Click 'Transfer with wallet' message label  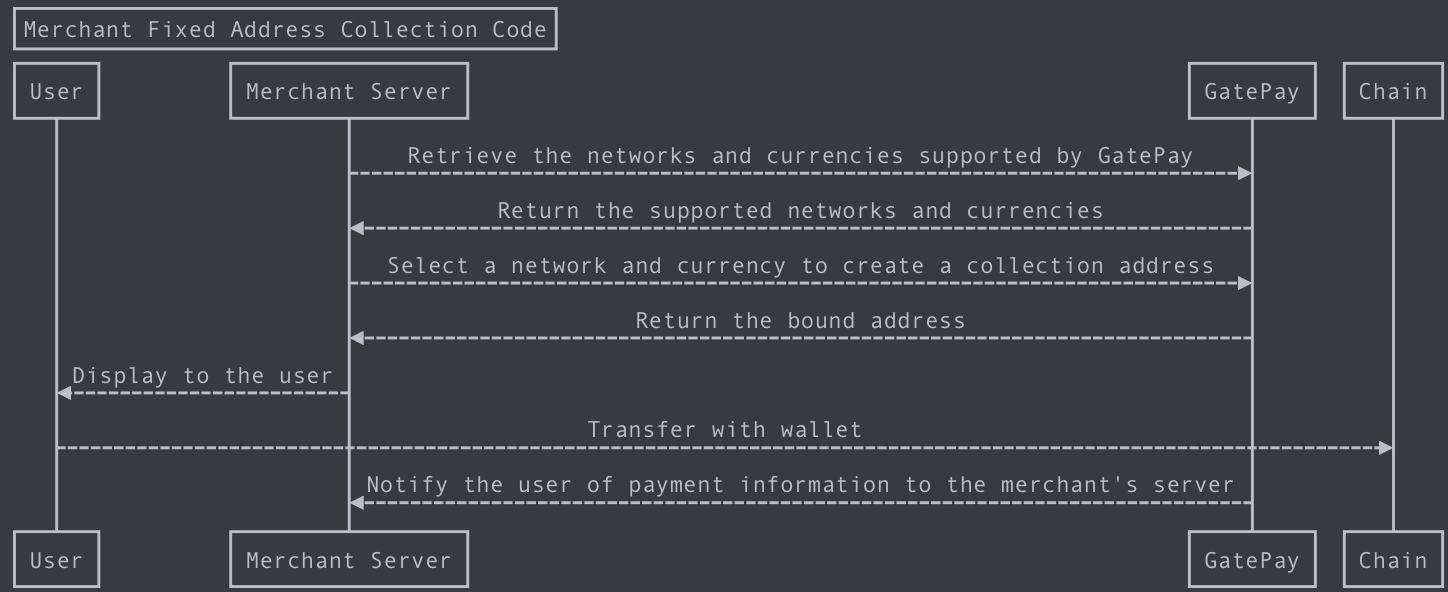[x=724, y=429]
